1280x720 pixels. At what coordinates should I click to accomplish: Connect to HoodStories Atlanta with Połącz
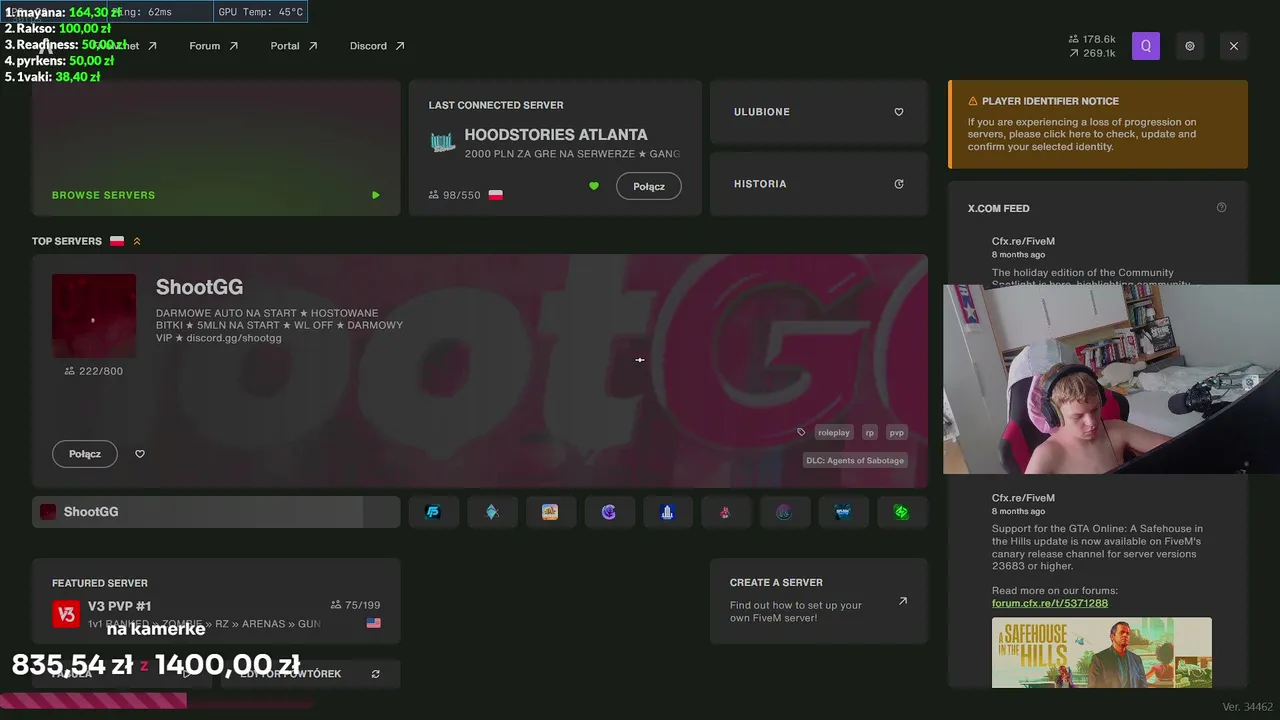(649, 186)
